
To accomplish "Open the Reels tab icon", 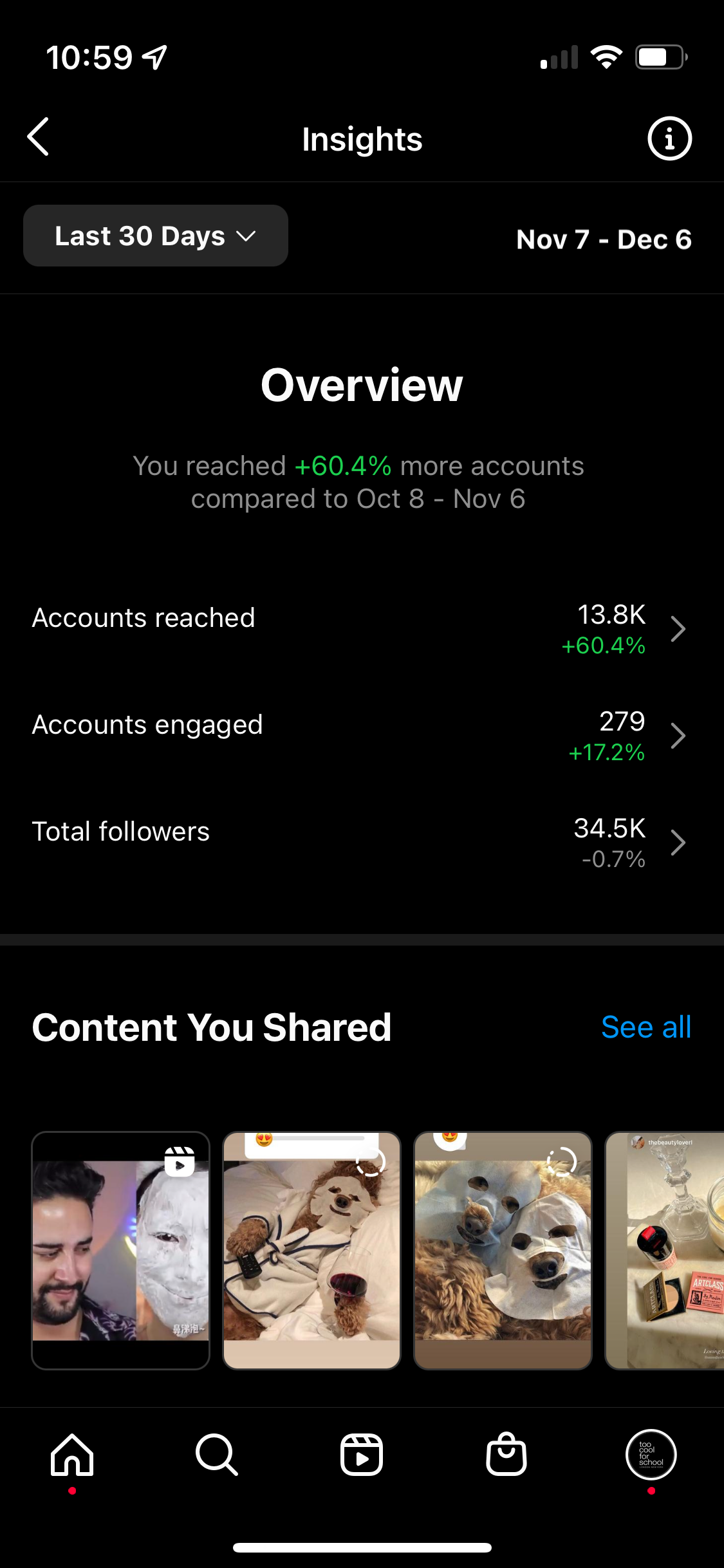I will pos(362,1455).
